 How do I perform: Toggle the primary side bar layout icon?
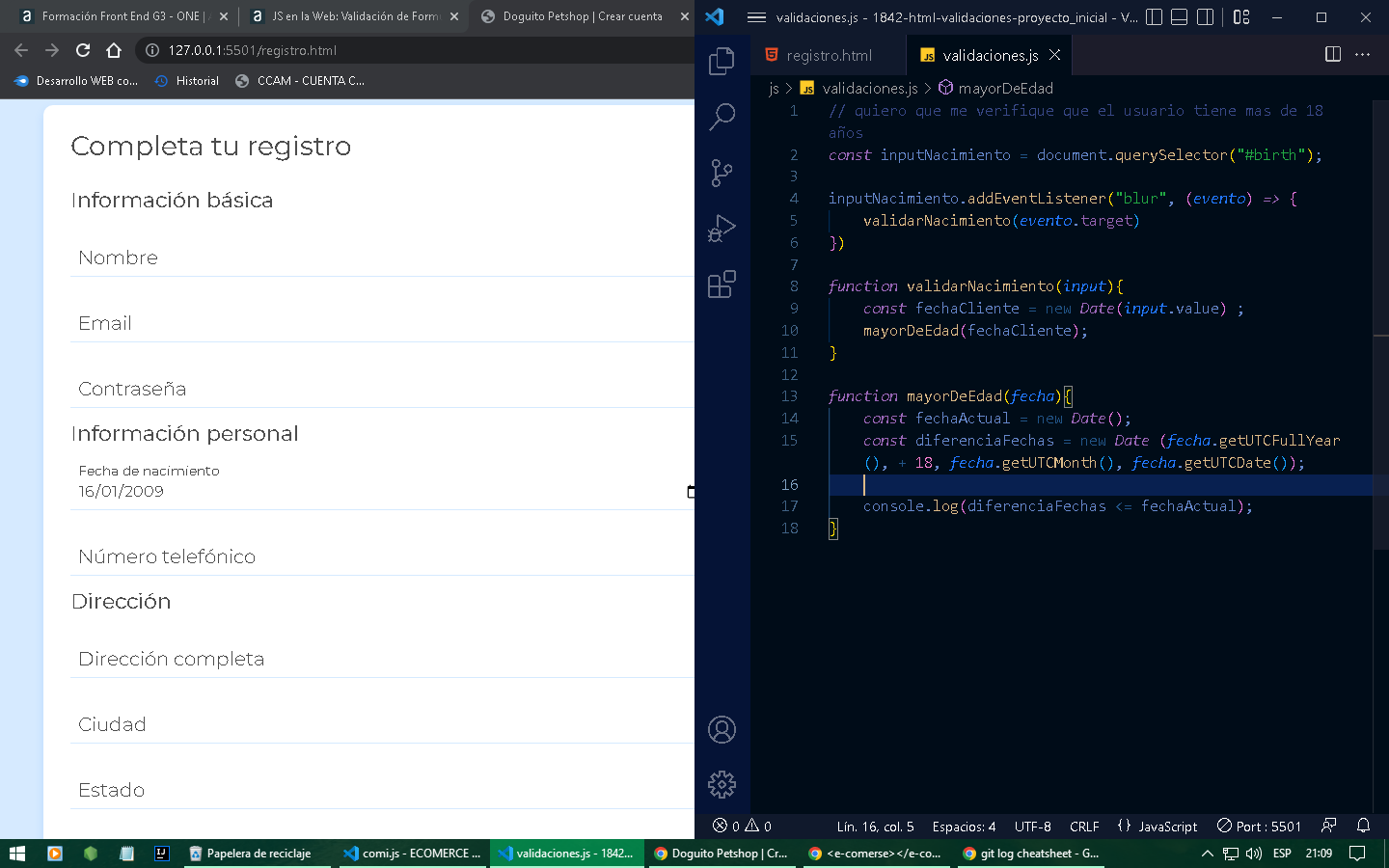(1154, 17)
